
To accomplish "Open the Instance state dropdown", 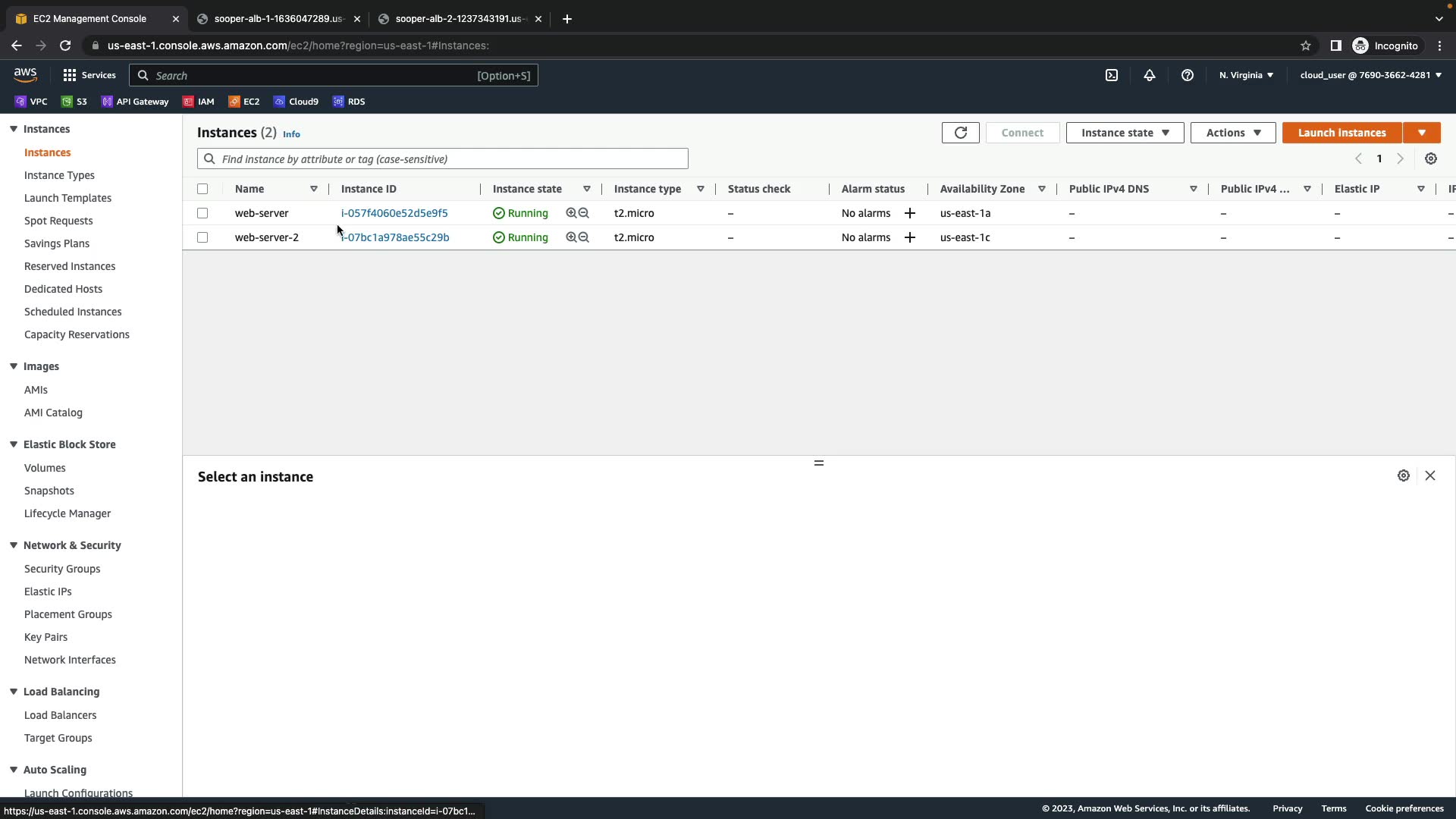I will coord(1125,133).
